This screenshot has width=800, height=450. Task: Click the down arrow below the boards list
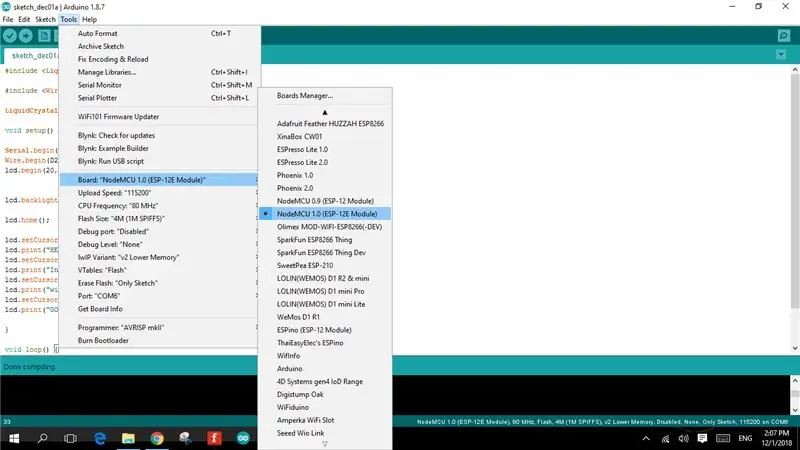coord(325,444)
